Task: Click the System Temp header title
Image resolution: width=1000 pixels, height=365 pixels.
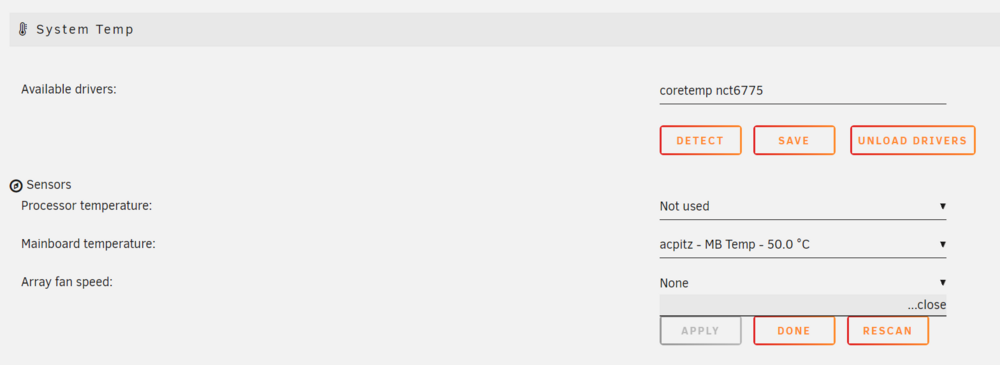Action: 85,29
